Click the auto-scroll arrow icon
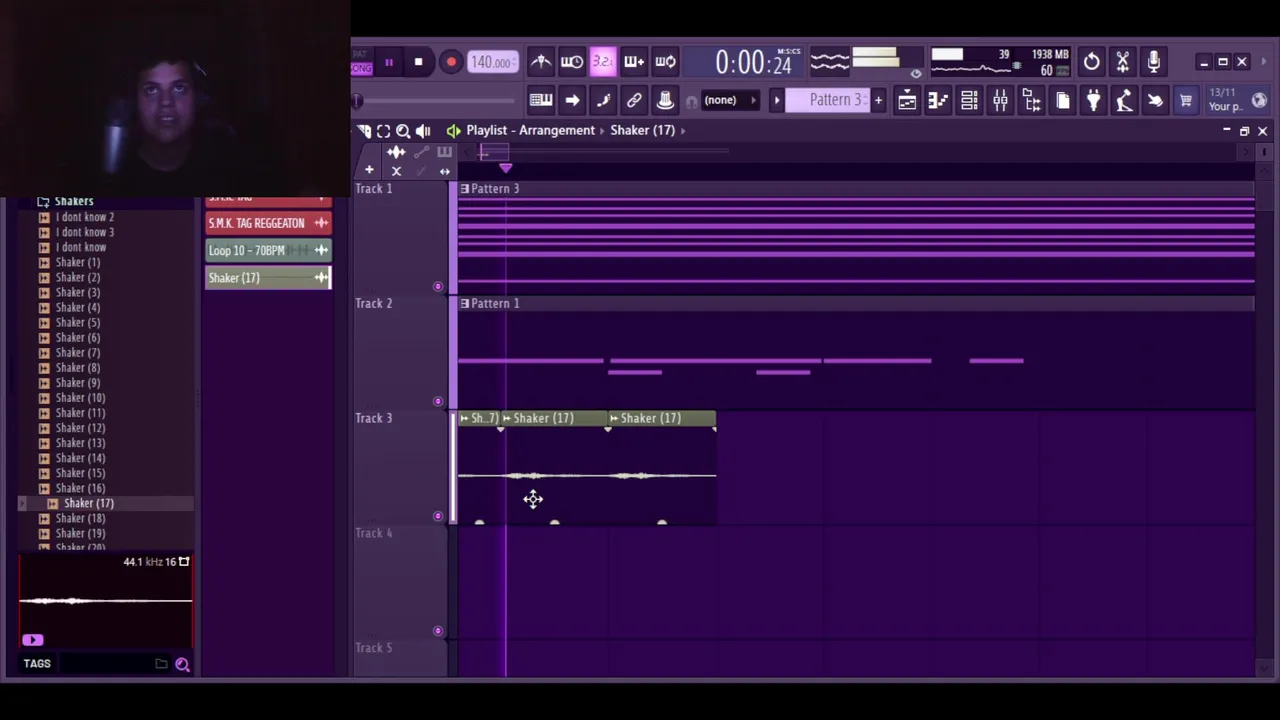This screenshot has width=1280, height=720. click(x=572, y=100)
